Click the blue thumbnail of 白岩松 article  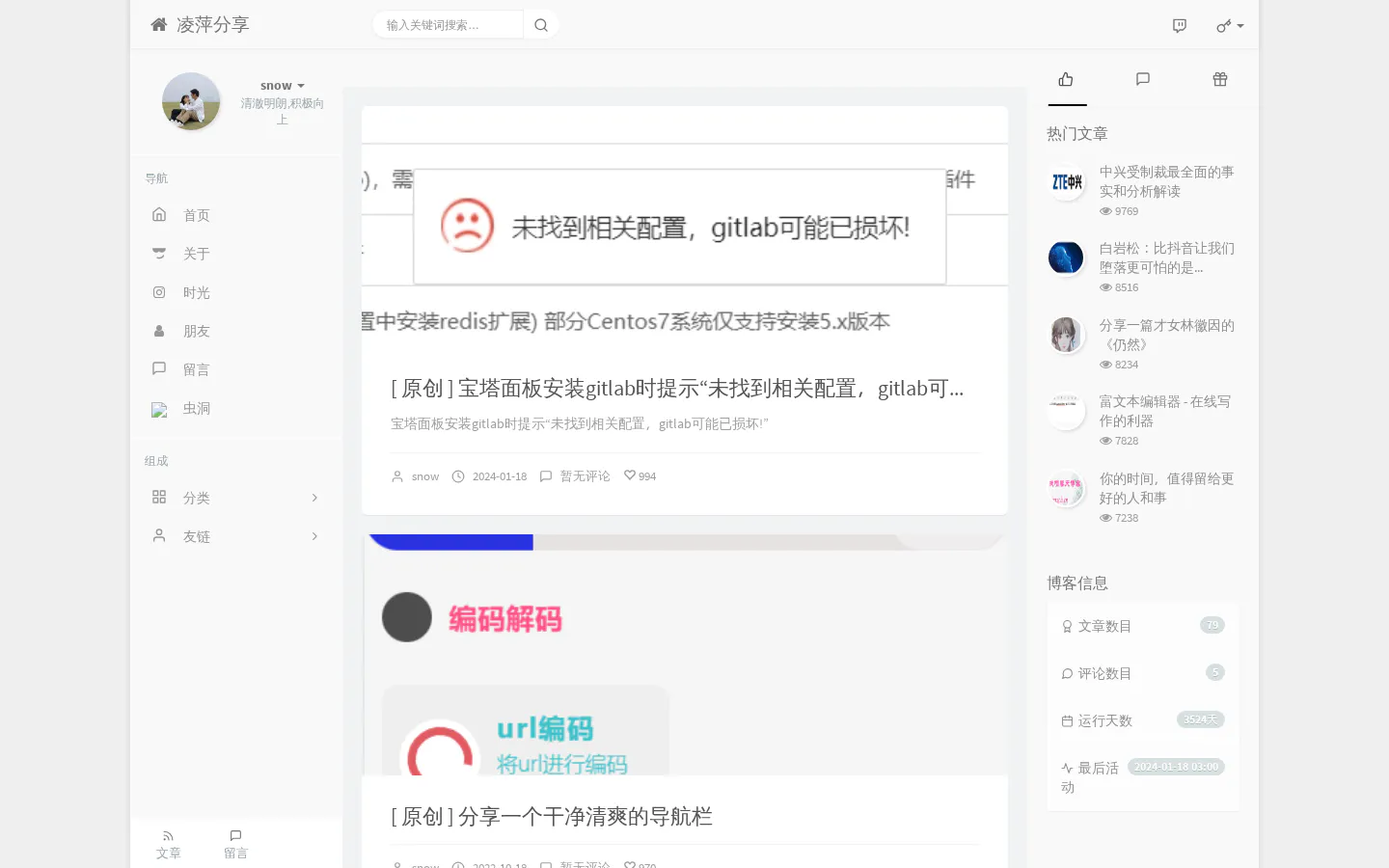coord(1066,258)
